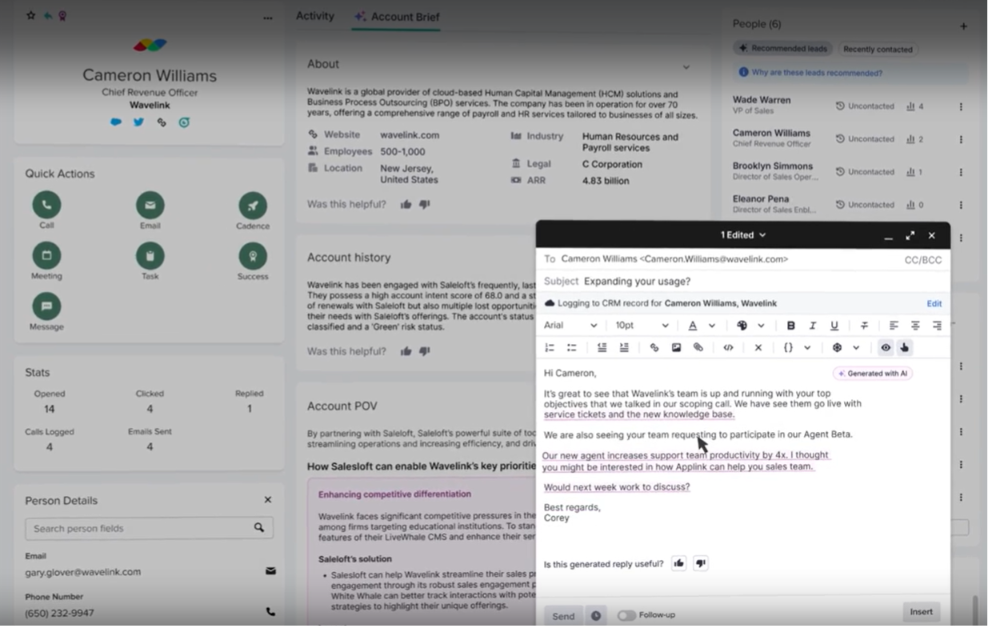The height and width of the screenshot is (626, 988).
Task: Thumbs down the Account history section
Action: [425, 351]
